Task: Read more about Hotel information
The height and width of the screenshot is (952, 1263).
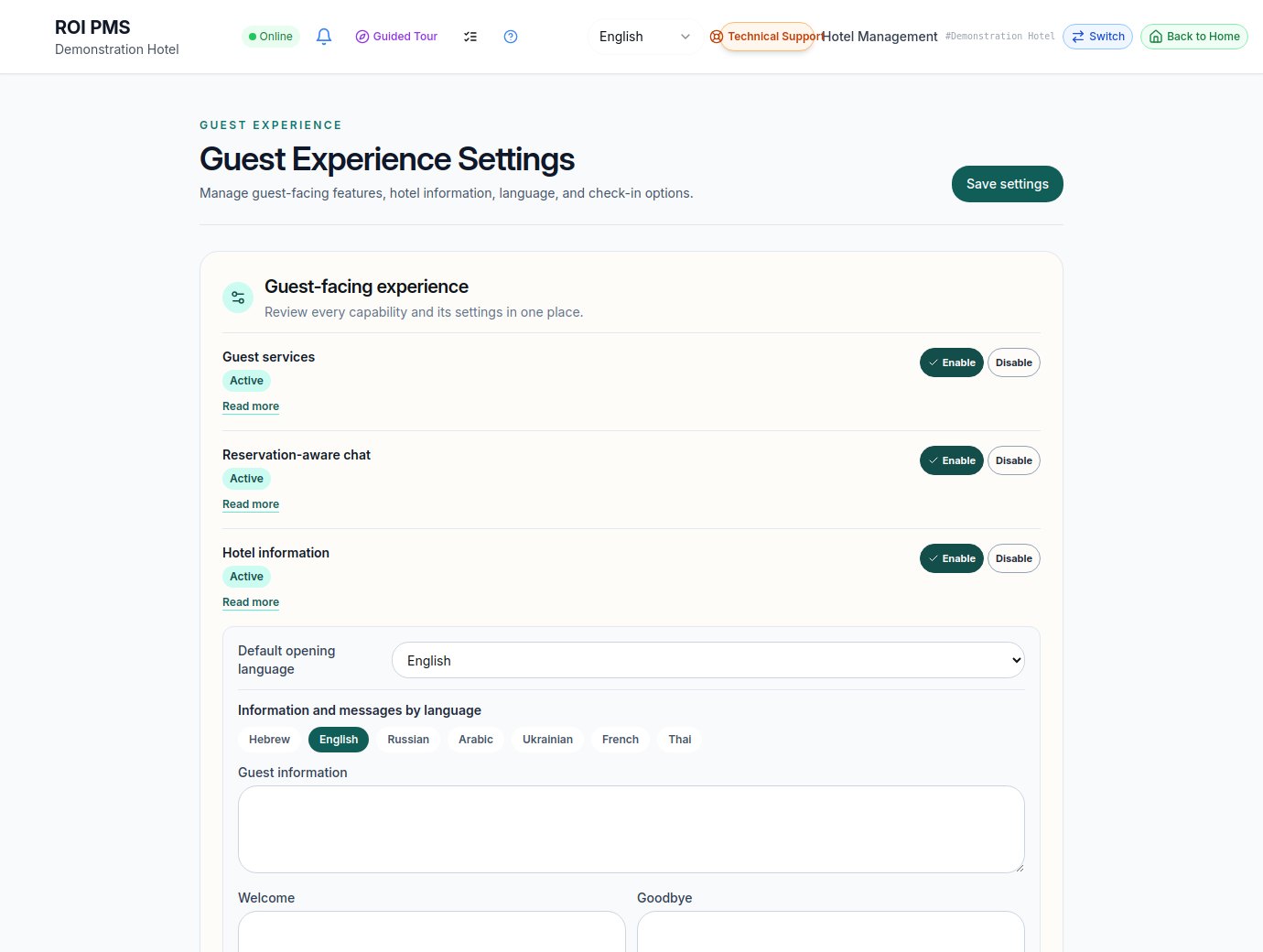Action: [251, 602]
